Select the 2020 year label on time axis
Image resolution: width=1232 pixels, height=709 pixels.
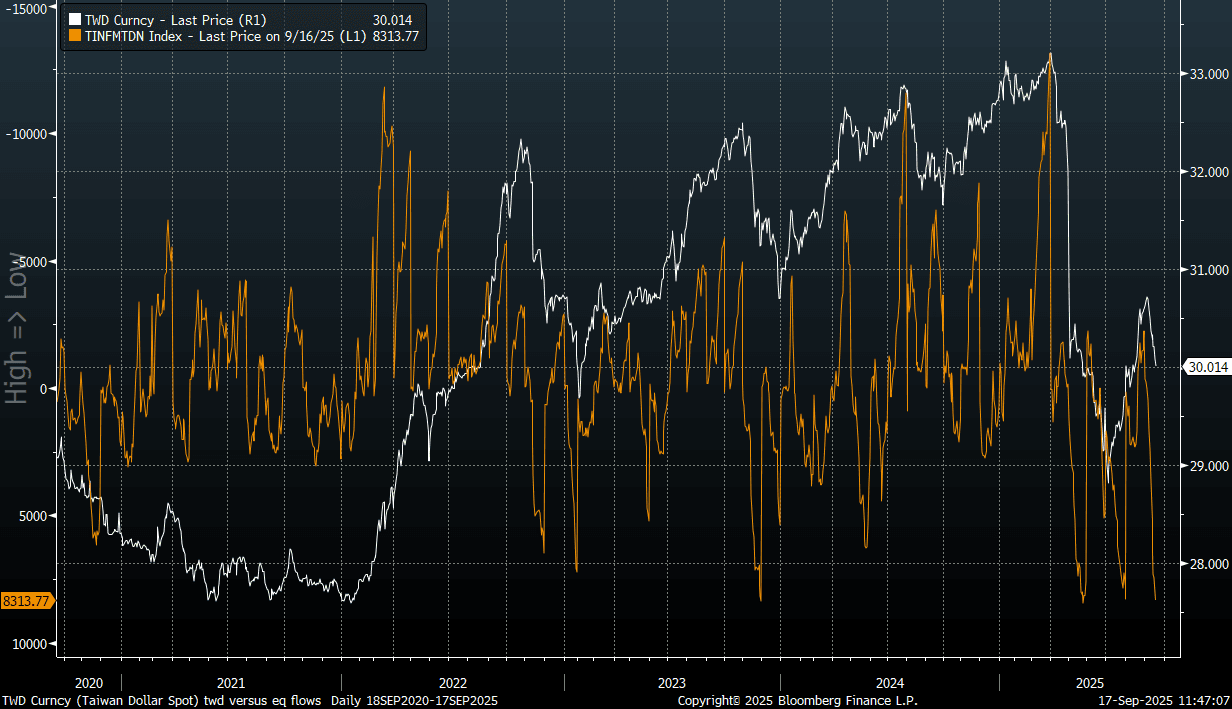click(x=89, y=683)
